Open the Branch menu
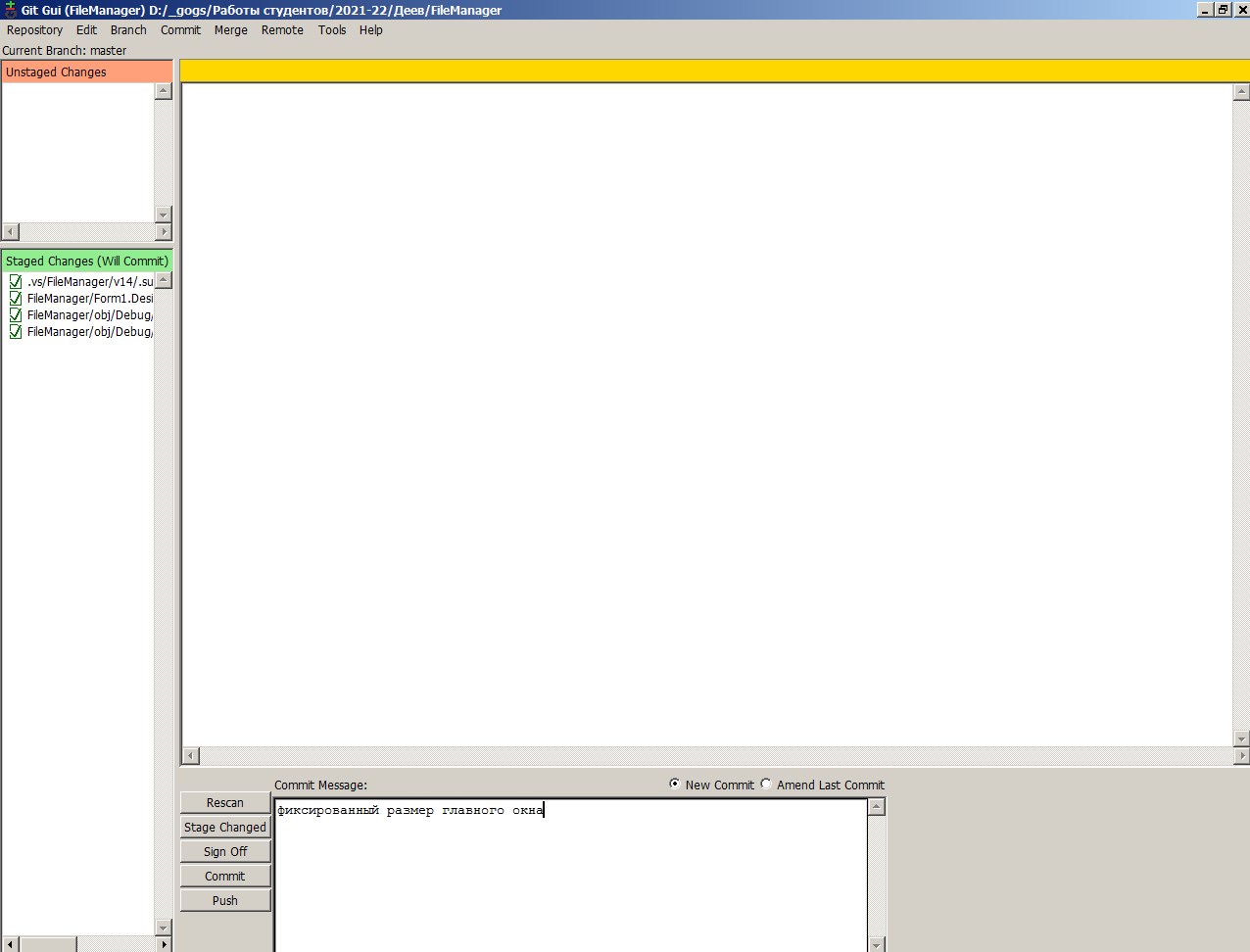This screenshot has height=952, width=1250. point(128,30)
